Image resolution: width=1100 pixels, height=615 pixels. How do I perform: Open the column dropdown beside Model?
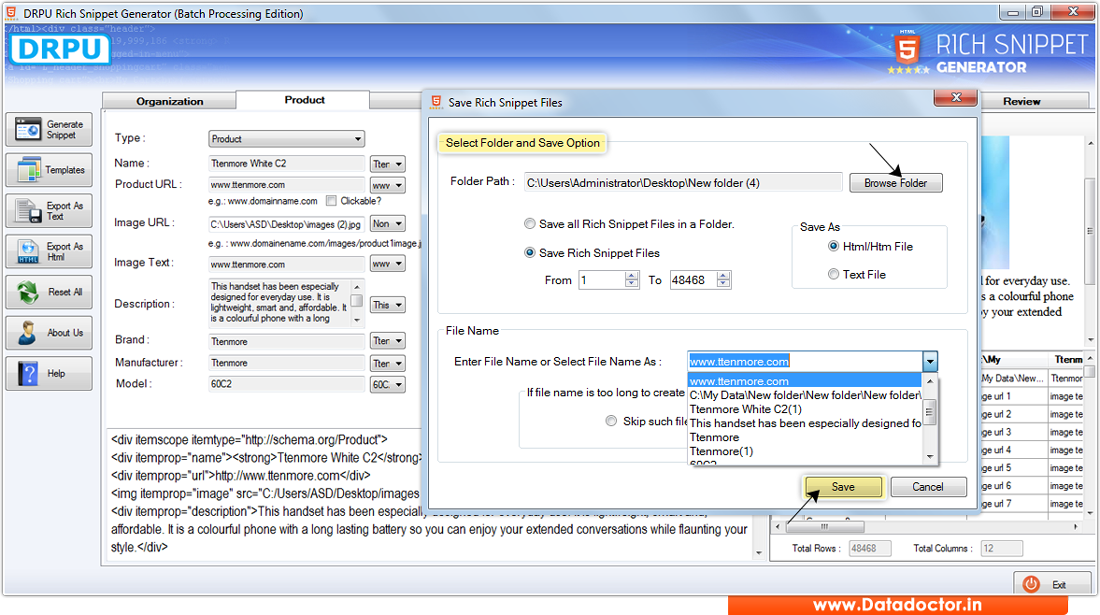387,384
